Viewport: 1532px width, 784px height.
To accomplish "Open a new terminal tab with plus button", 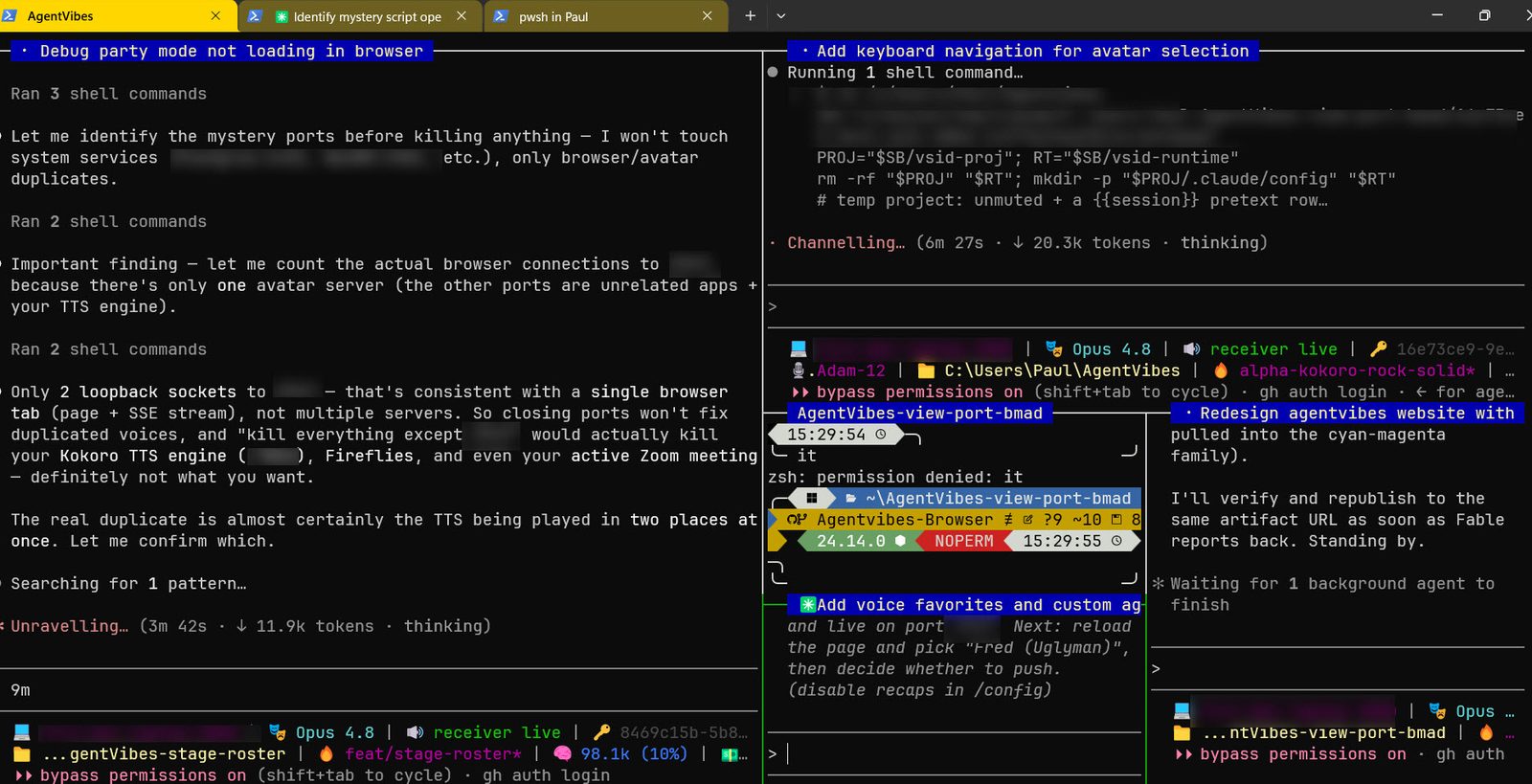I will click(750, 16).
